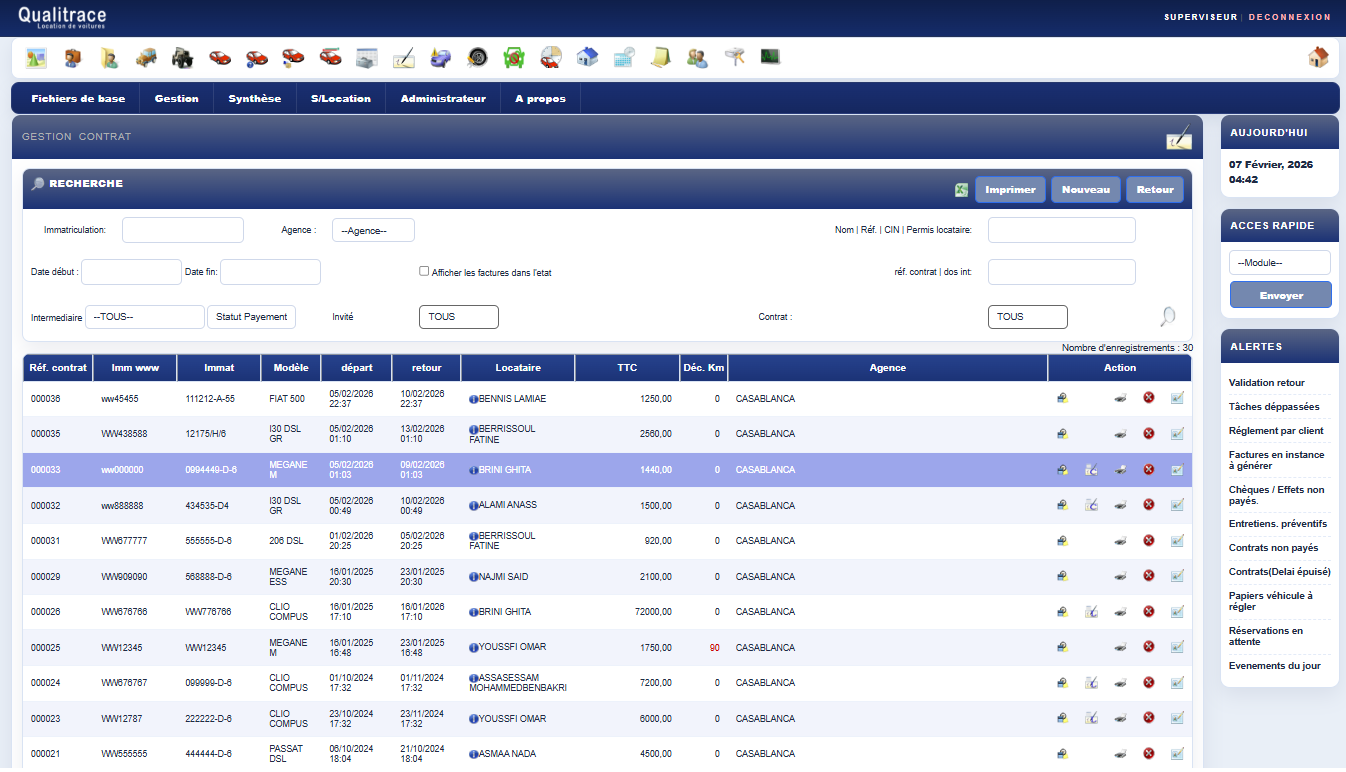Image resolution: width=1346 pixels, height=772 pixels.
Task: Focus the Nom Réf CIN Permis locataire field
Action: pyautogui.click(x=1062, y=230)
